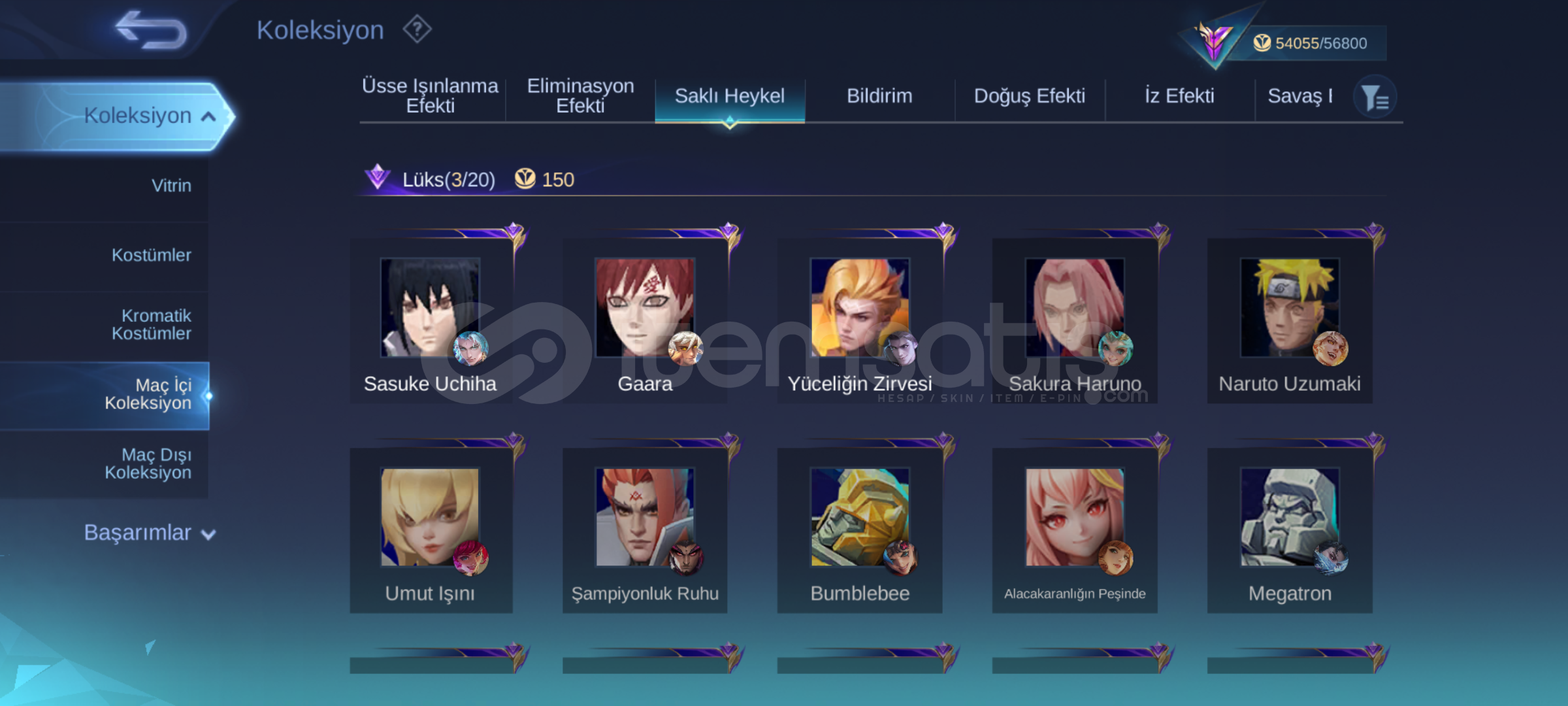
Task: Choose the Naruto Uzumaki statue
Action: (1290, 320)
